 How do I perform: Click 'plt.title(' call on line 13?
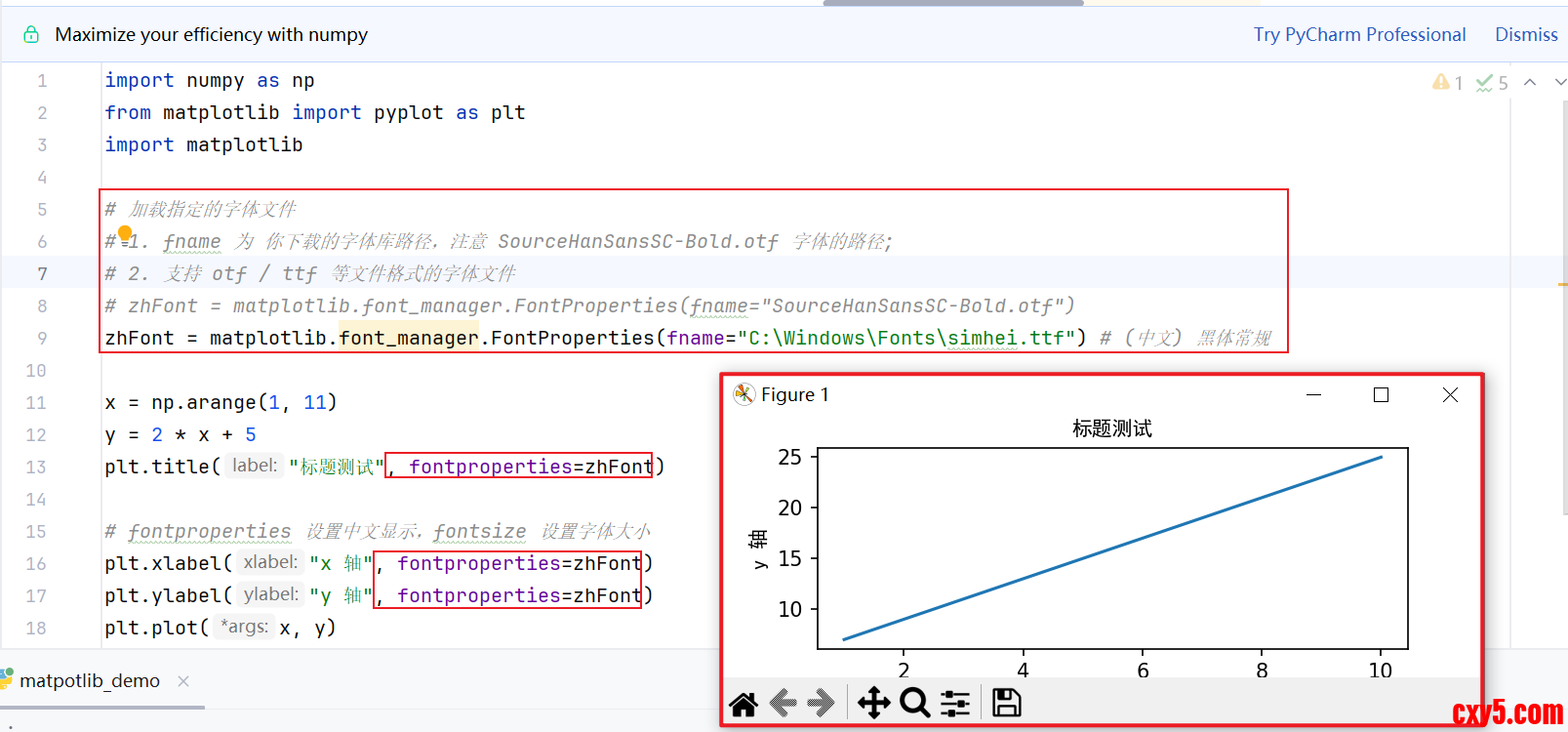click(x=163, y=468)
